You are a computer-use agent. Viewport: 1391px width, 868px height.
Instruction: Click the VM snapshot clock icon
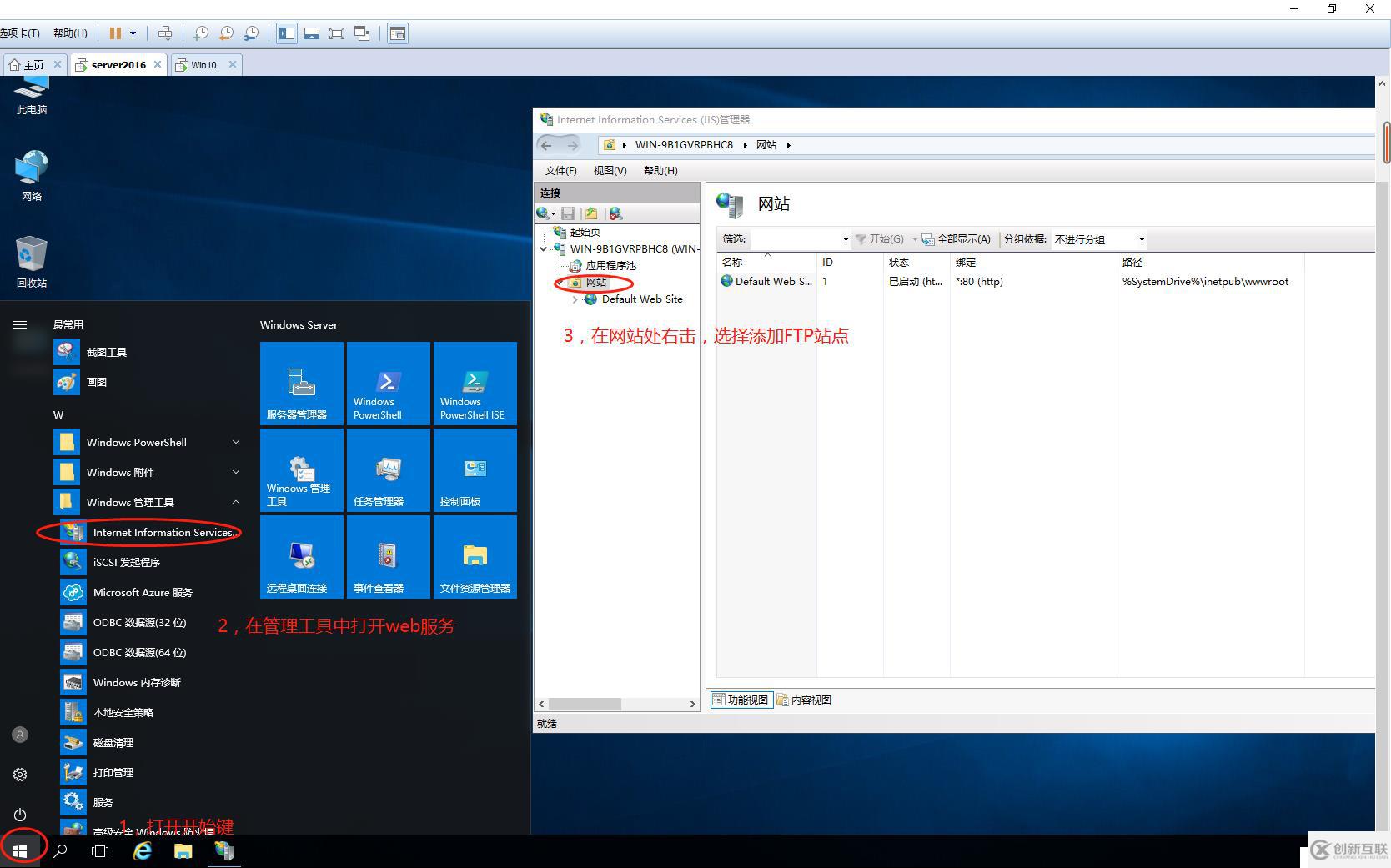click(201, 33)
